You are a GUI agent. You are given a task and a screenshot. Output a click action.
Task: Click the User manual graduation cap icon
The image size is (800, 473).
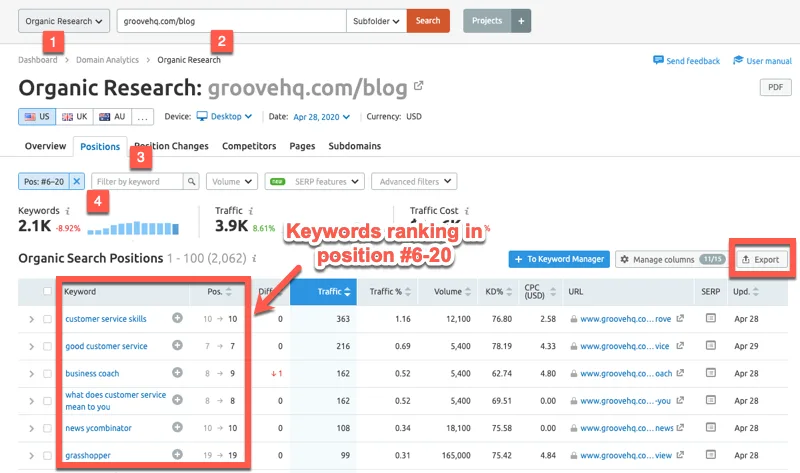point(738,60)
